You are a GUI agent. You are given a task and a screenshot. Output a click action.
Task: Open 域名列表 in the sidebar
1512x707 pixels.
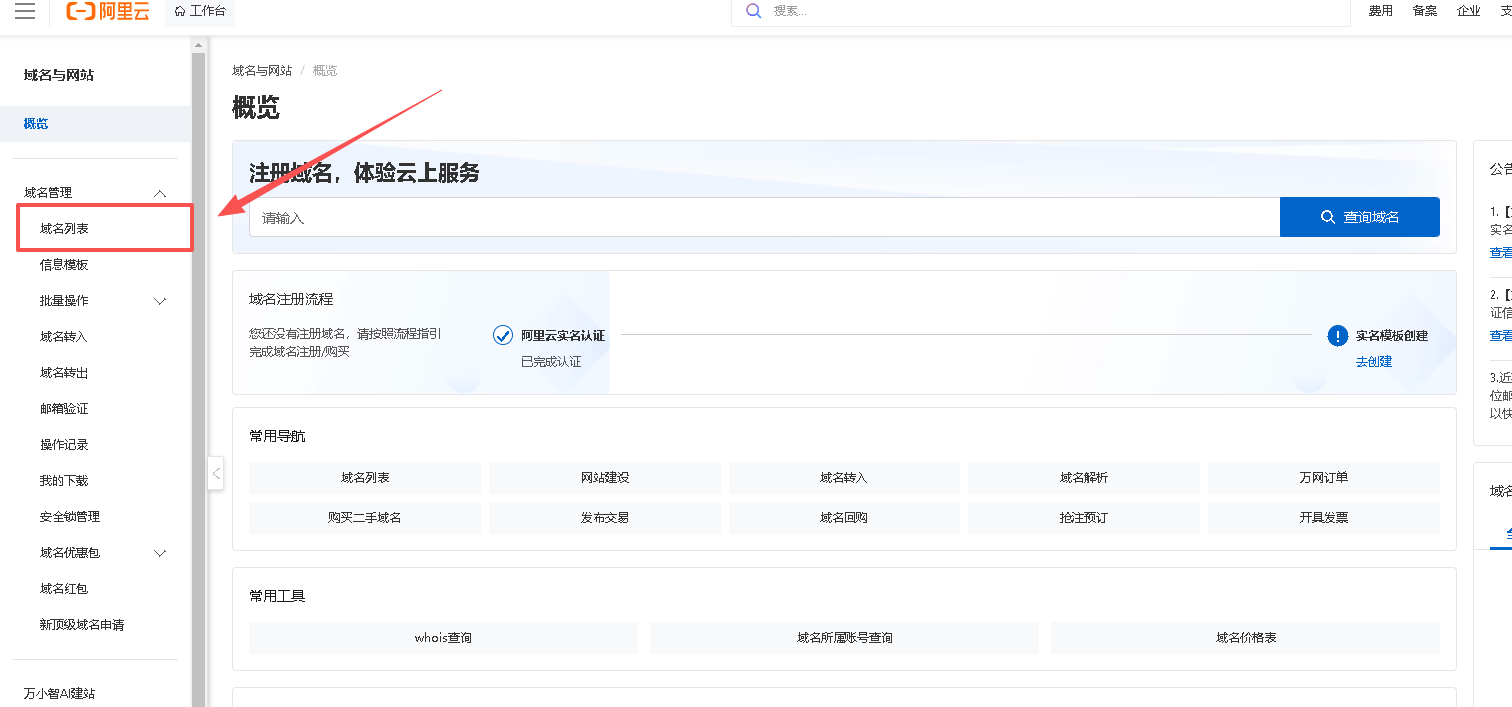coord(65,229)
